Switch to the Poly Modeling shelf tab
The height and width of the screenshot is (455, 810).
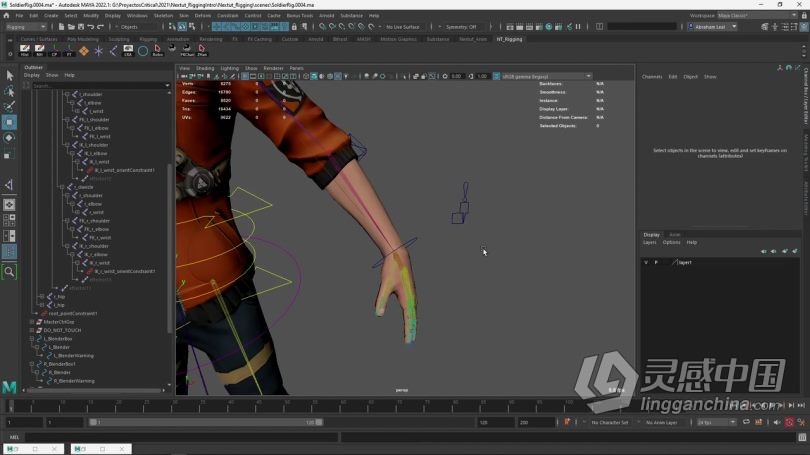pyautogui.click(x=83, y=39)
